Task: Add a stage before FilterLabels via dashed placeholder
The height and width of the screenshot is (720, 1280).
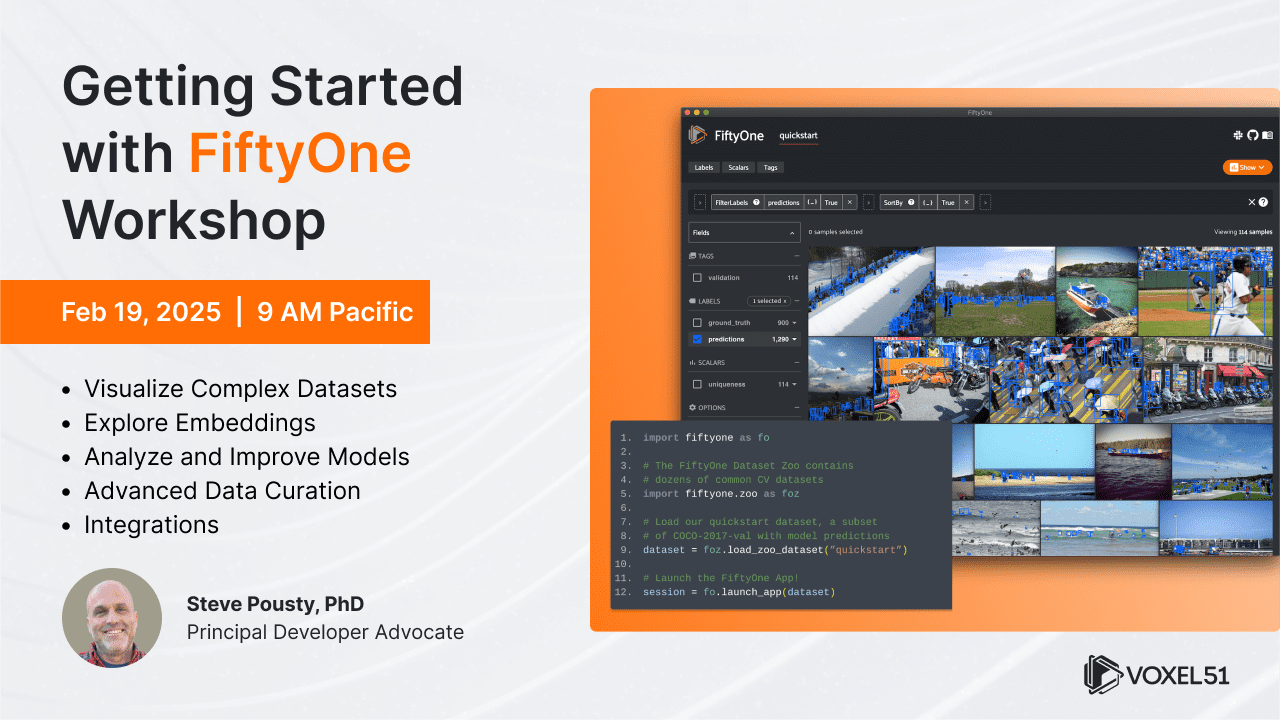Action: pyautogui.click(x=700, y=202)
